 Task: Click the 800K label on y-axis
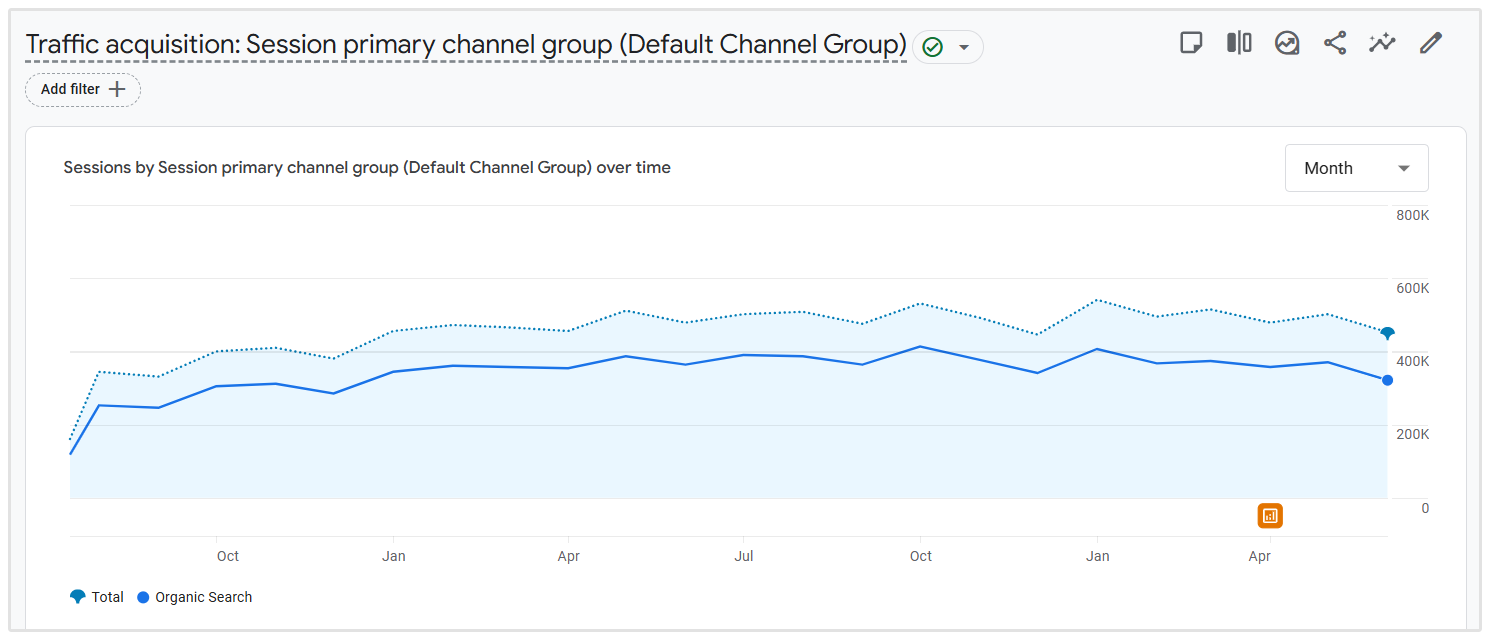[1412, 216]
